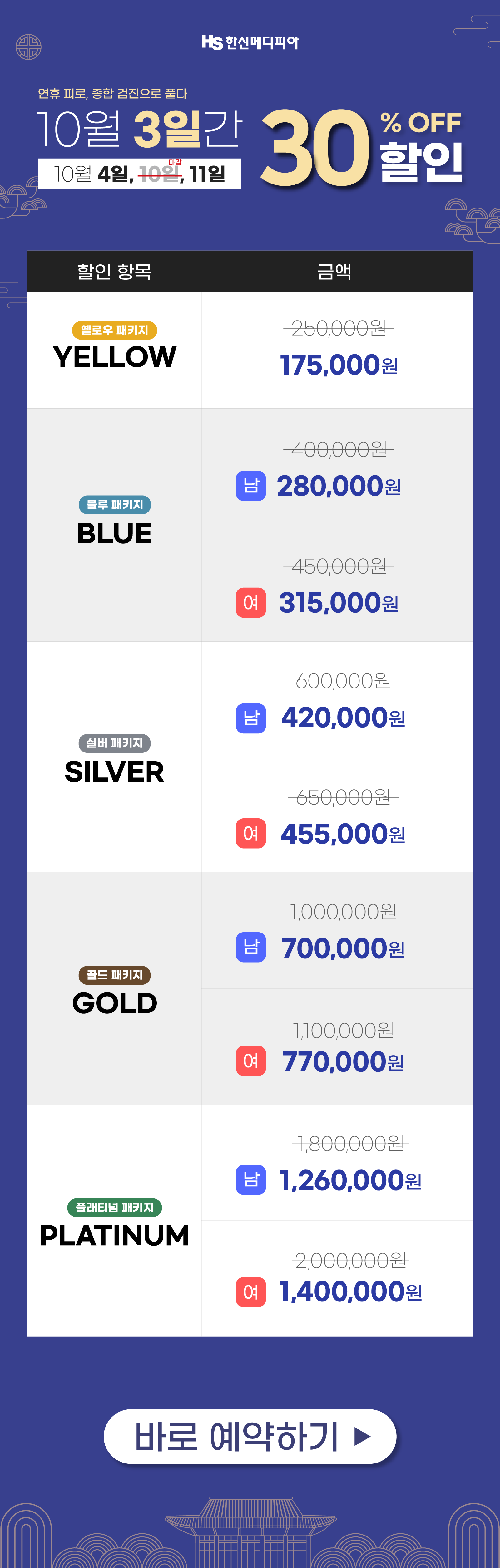This screenshot has width=500, height=1568.
Task: Click the male 남 badge beside 420,000원
Action: click(x=251, y=718)
